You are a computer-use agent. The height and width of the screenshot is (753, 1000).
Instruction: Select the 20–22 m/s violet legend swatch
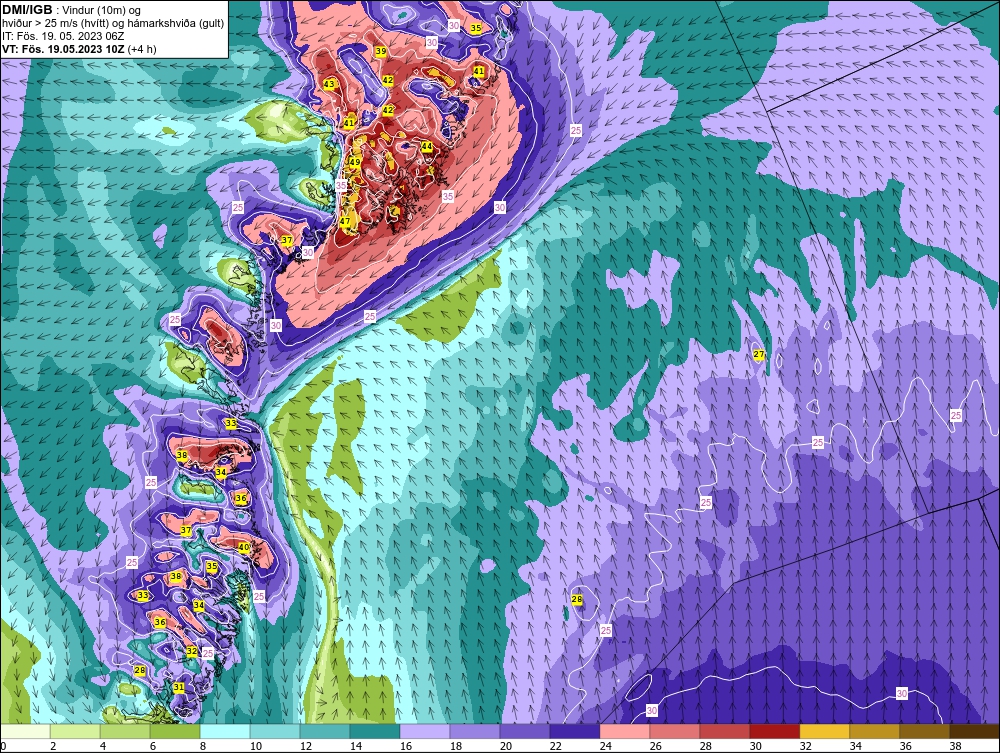524,731
